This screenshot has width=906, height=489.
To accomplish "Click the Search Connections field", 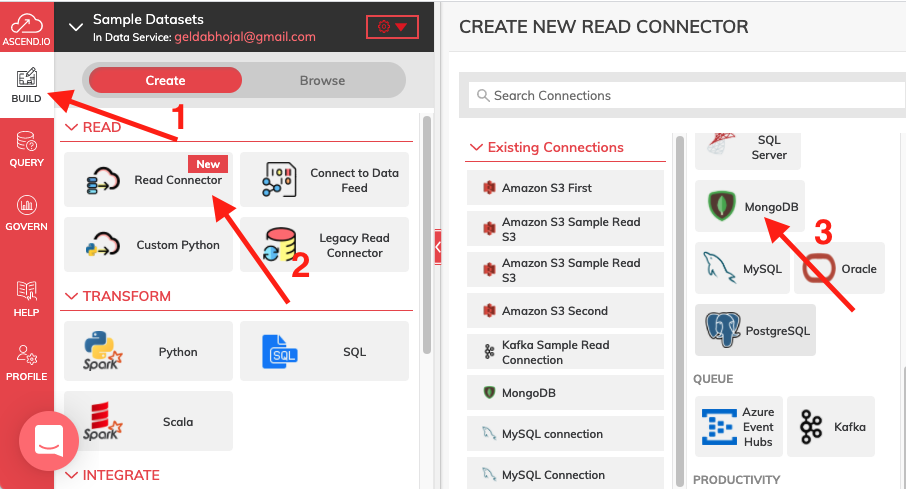I will [686, 95].
